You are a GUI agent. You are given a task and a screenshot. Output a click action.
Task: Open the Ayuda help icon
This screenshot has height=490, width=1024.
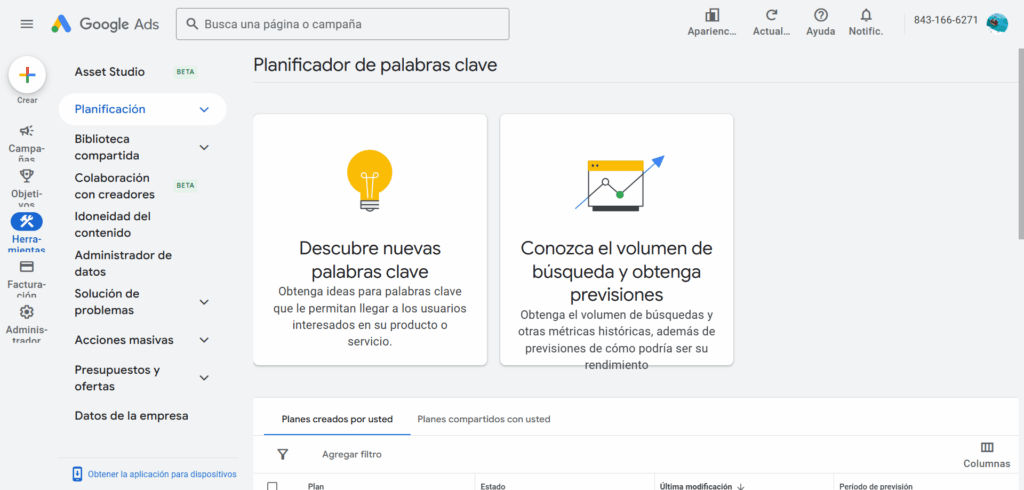click(x=821, y=16)
